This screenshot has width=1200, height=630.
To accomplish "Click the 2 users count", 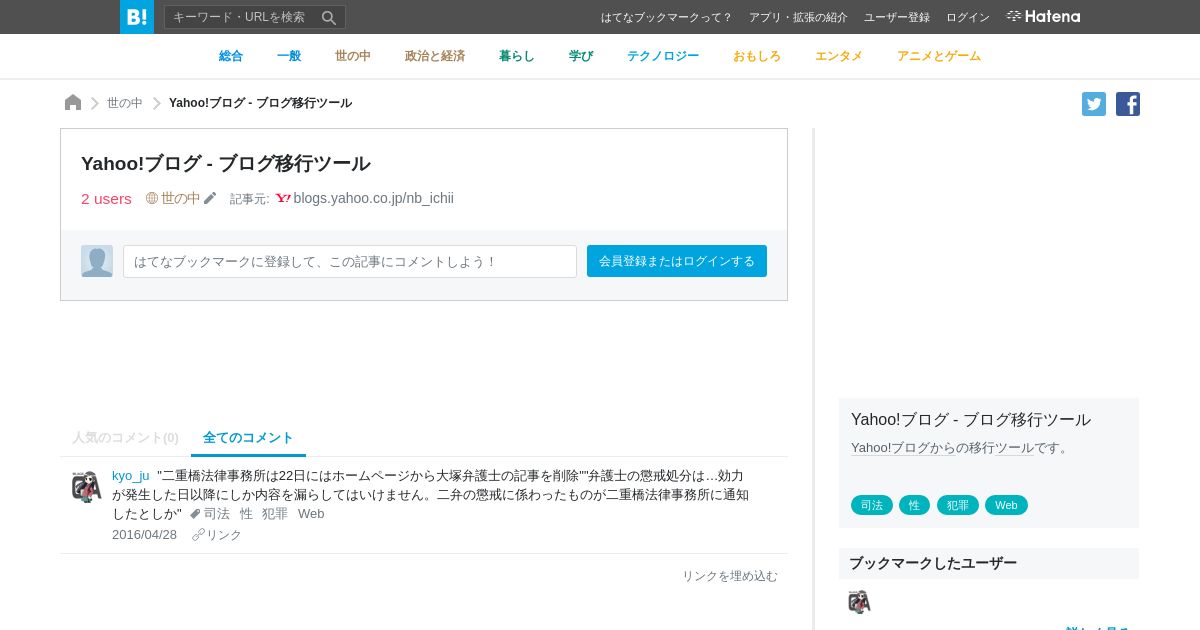I will click(x=106, y=198).
